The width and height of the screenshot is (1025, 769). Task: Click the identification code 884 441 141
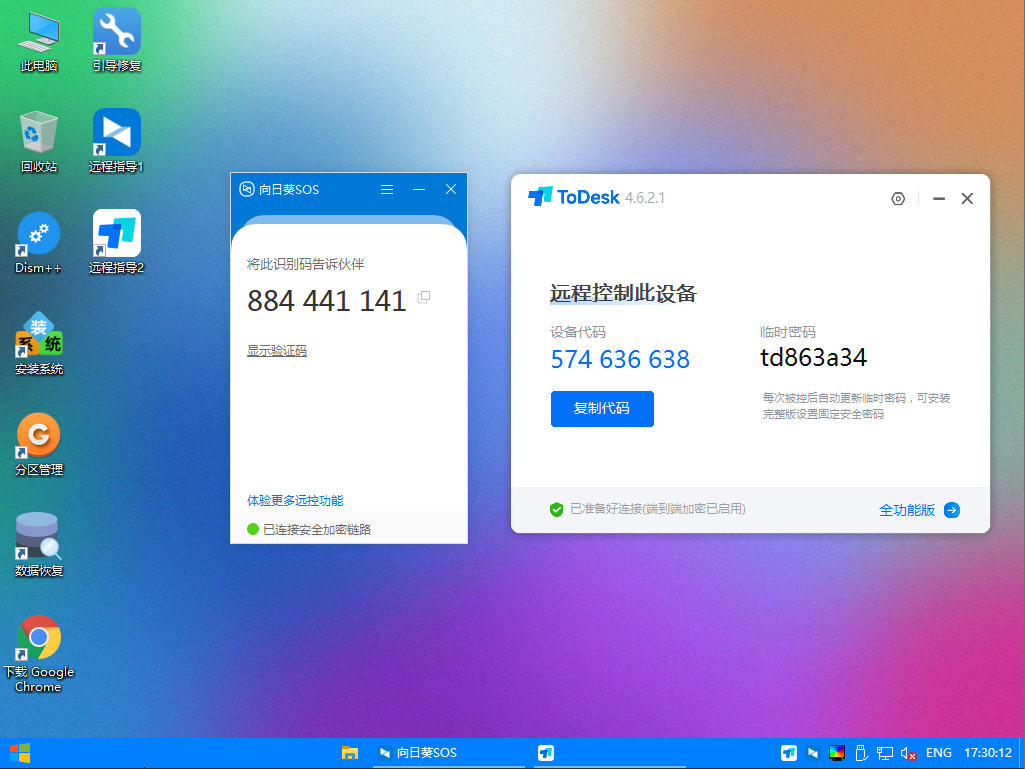327,301
